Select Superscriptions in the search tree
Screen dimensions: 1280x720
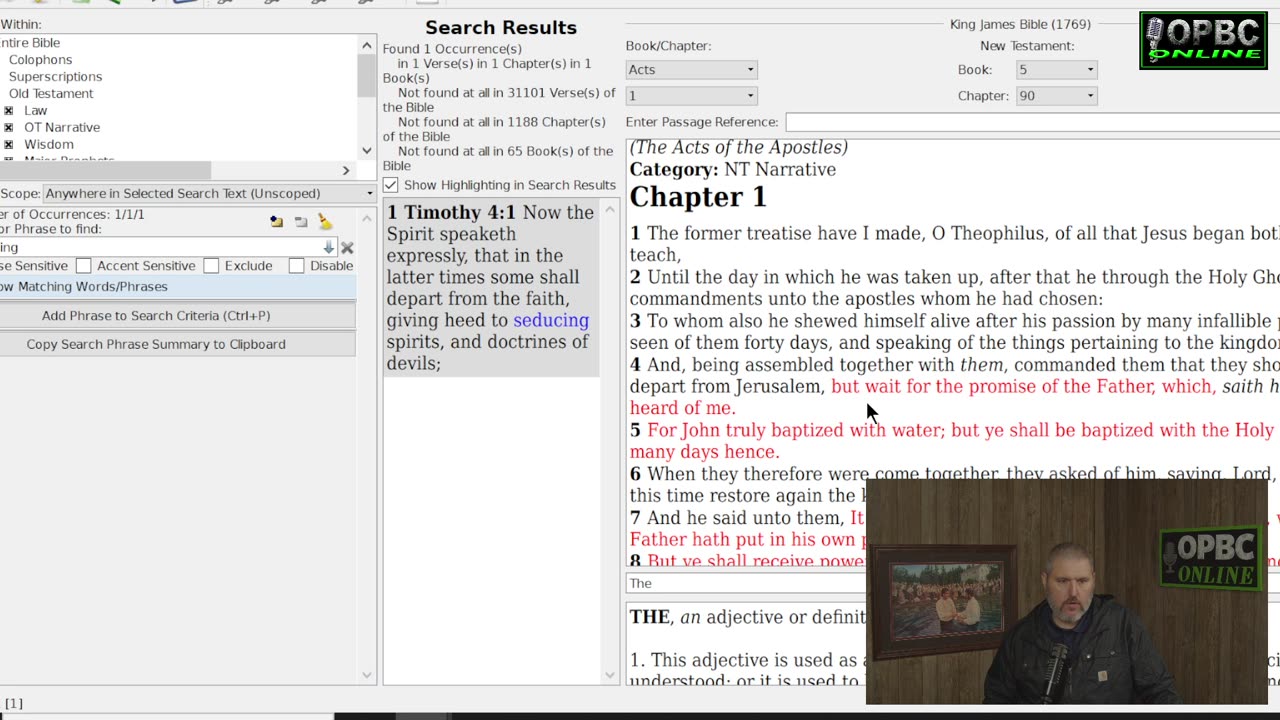coord(55,76)
